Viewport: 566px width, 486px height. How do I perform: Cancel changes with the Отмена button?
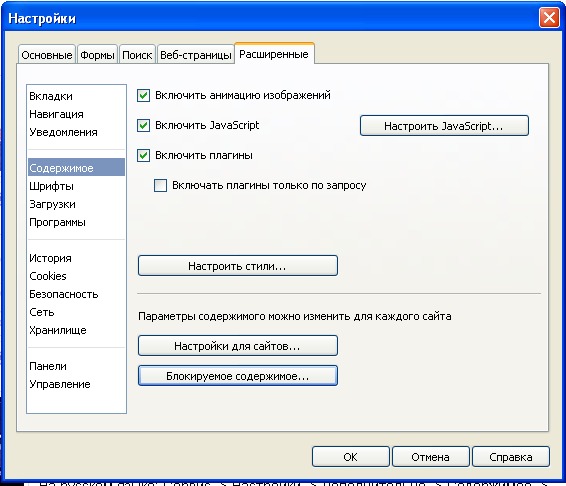(x=431, y=457)
